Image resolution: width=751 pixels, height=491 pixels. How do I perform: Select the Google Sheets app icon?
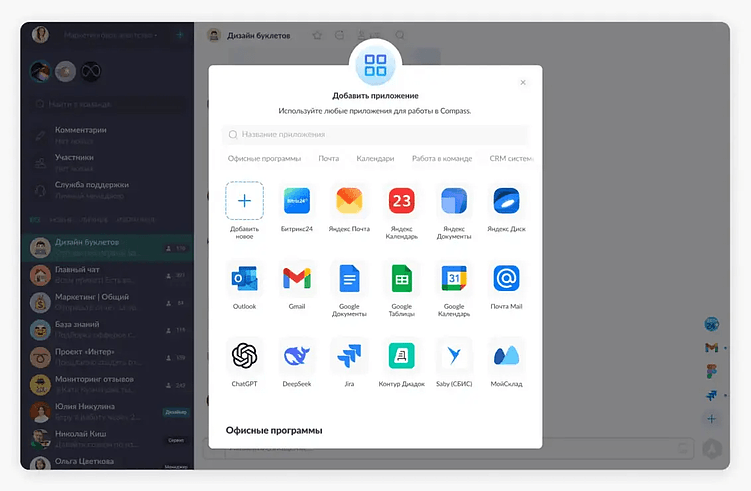pyautogui.click(x=401, y=278)
